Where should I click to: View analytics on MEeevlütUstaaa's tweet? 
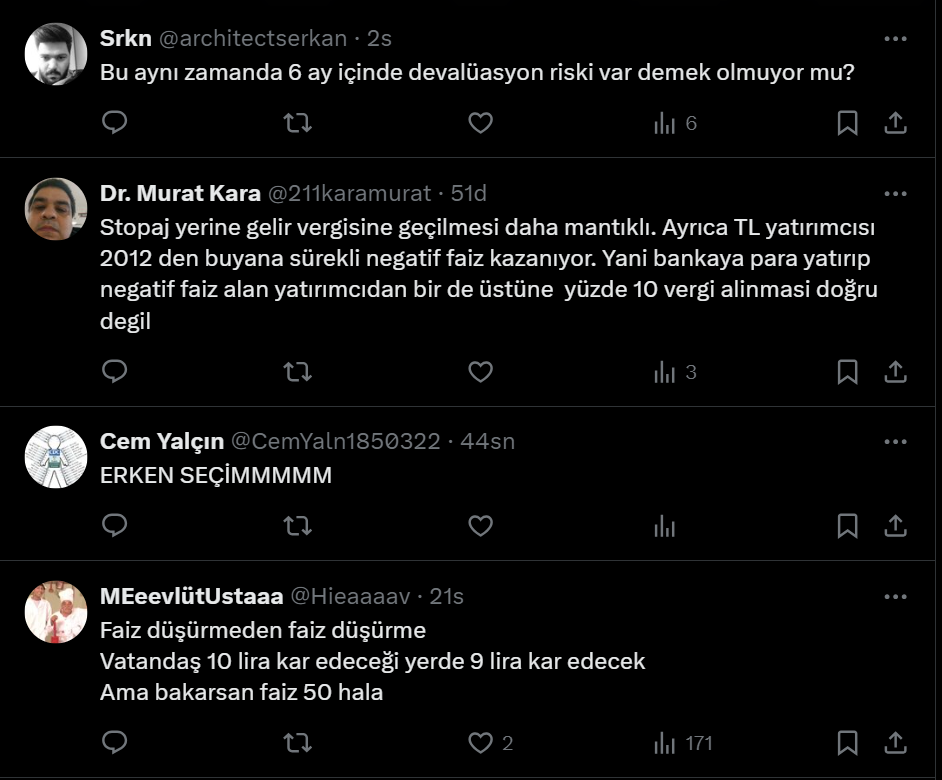[x=665, y=743]
